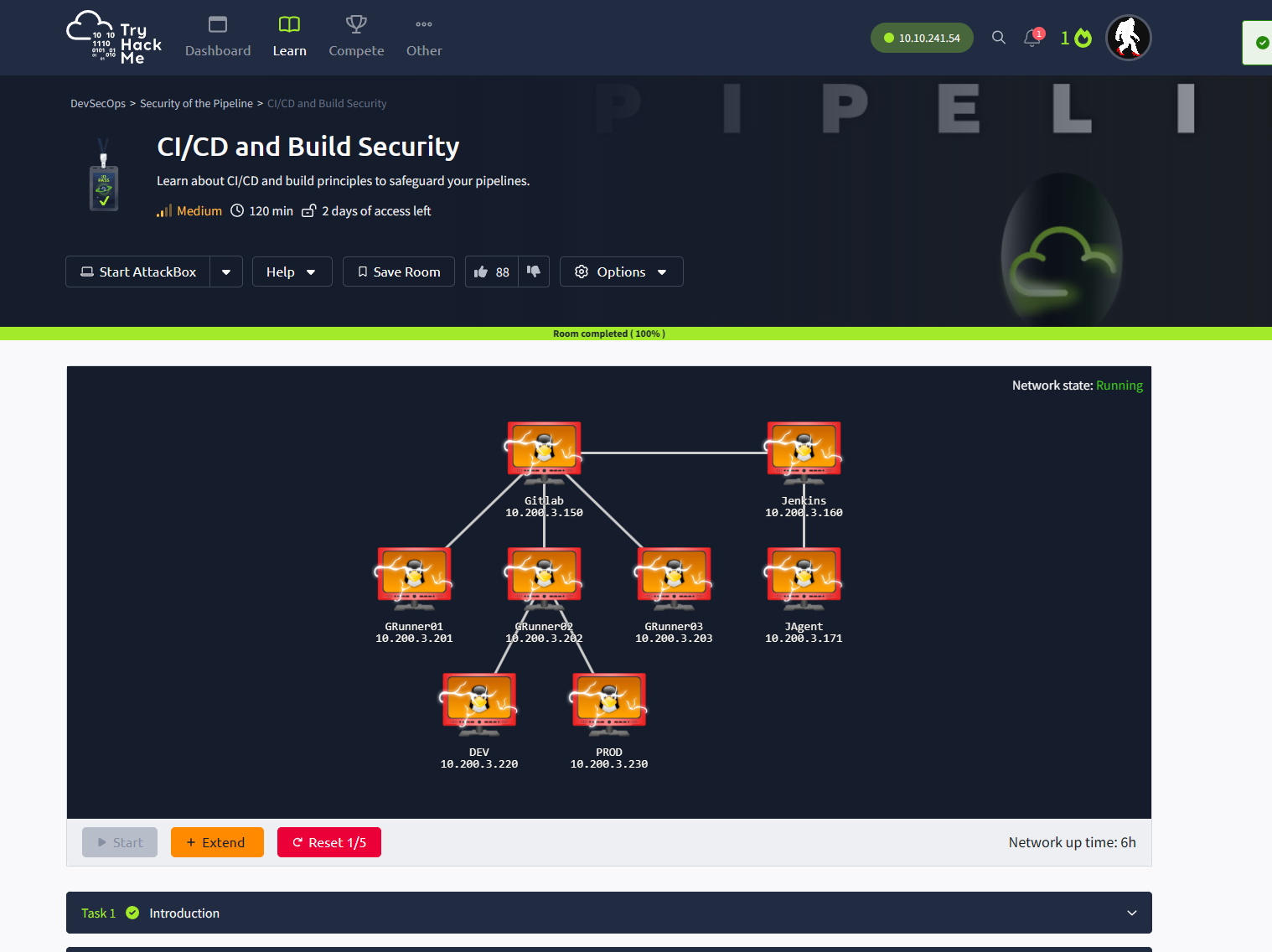The width and height of the screenshot is (1272, 952).
Task: Open the TryHackMe logo home link
Action: coord(114,38)
